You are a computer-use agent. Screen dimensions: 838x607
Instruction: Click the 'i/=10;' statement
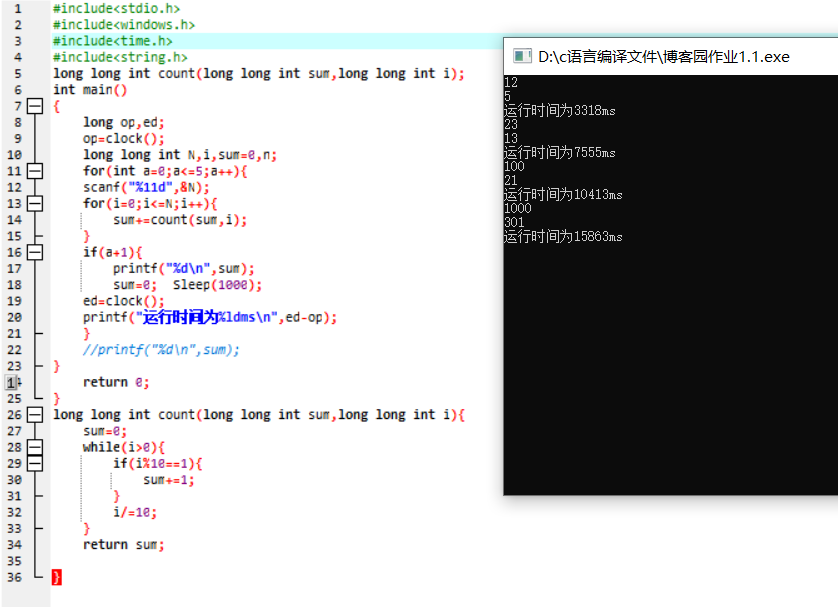(135, 512)
